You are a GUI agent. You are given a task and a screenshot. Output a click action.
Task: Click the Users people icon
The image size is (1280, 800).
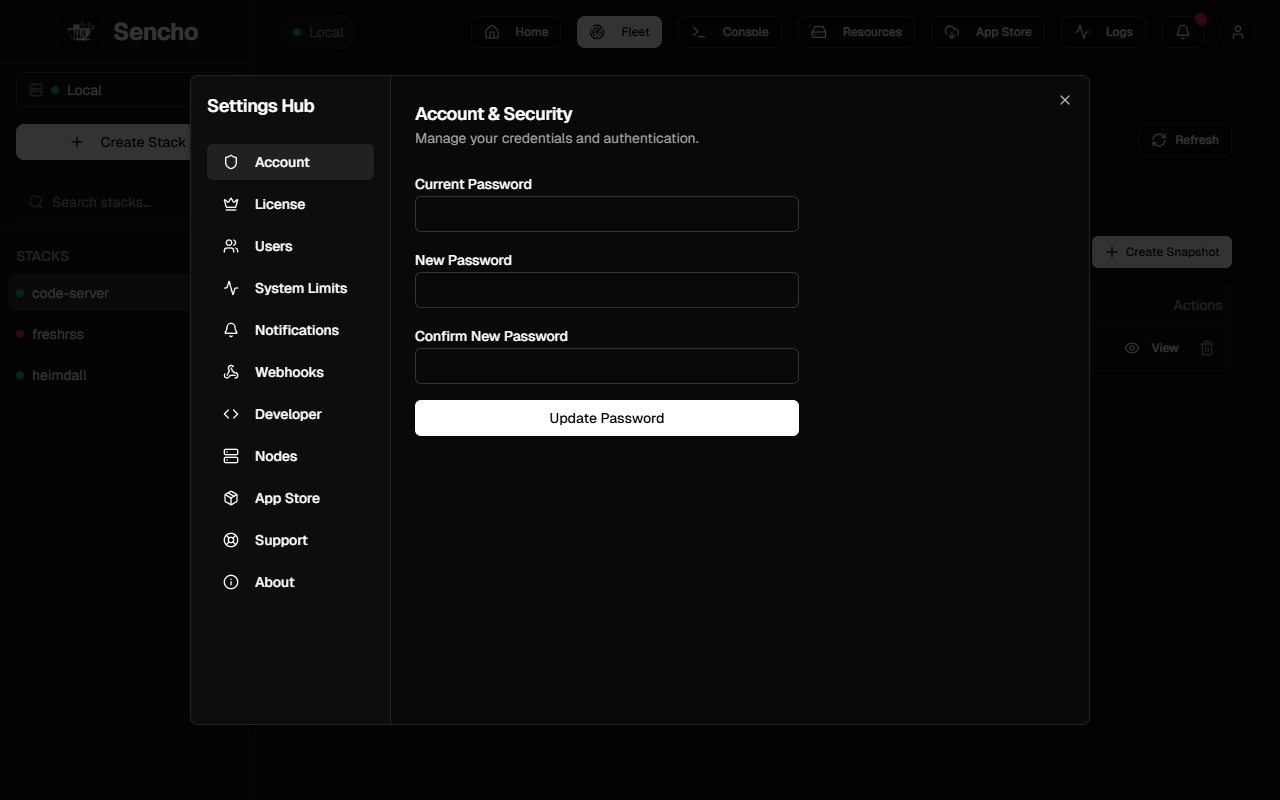point(231,246)
